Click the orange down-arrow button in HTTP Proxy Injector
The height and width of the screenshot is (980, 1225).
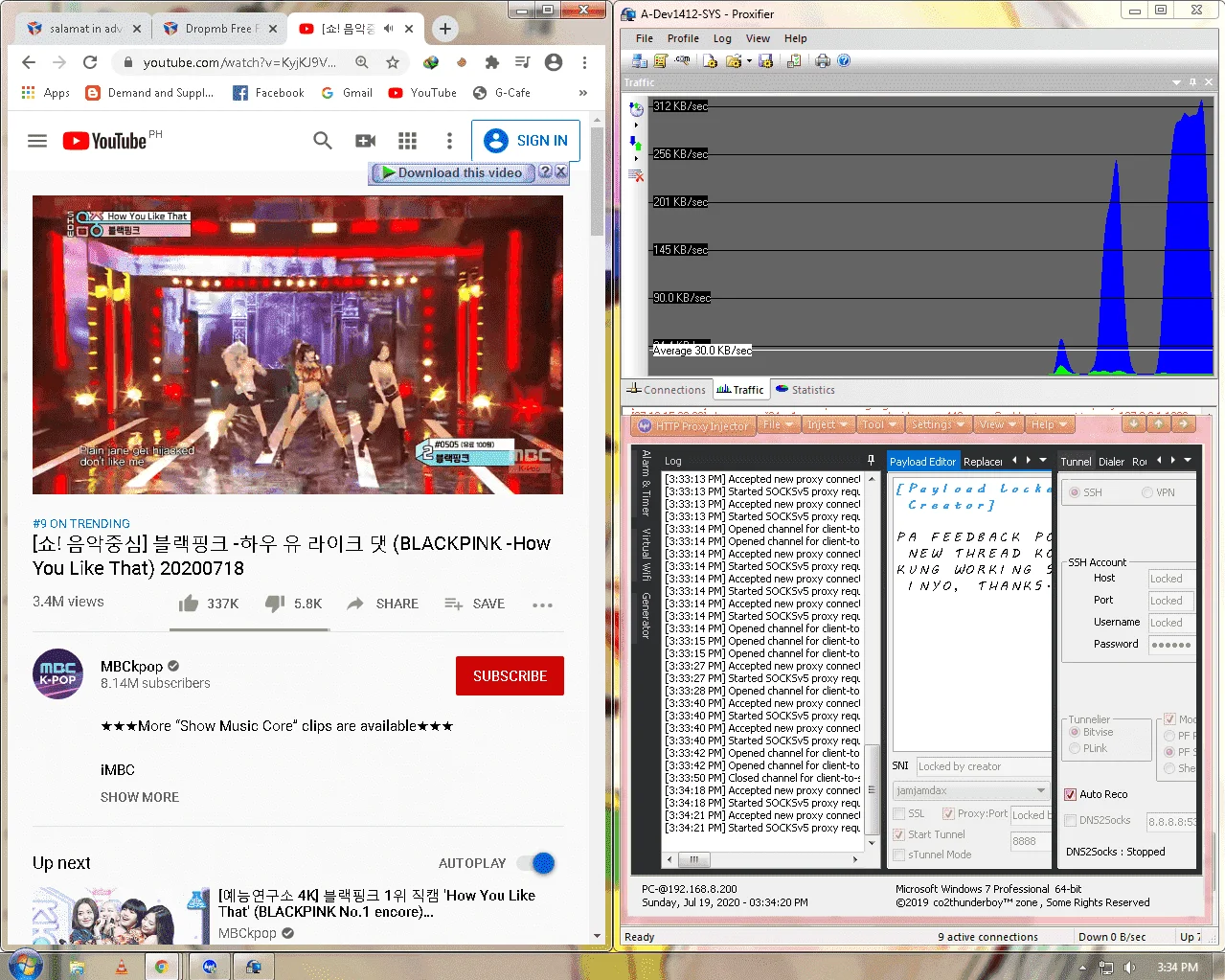pos(1134,423)
